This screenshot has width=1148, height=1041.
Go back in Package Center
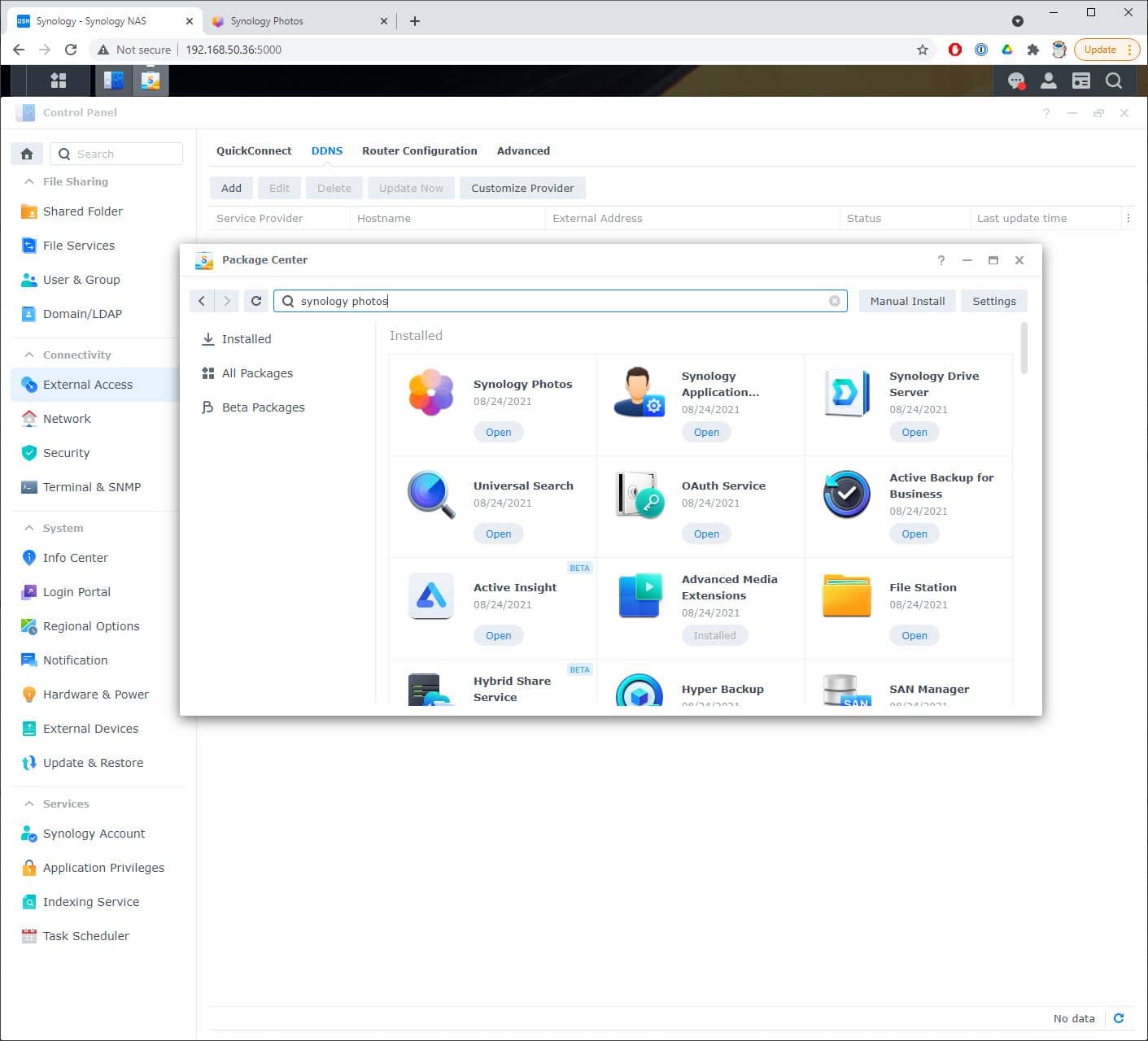point(202,301)
